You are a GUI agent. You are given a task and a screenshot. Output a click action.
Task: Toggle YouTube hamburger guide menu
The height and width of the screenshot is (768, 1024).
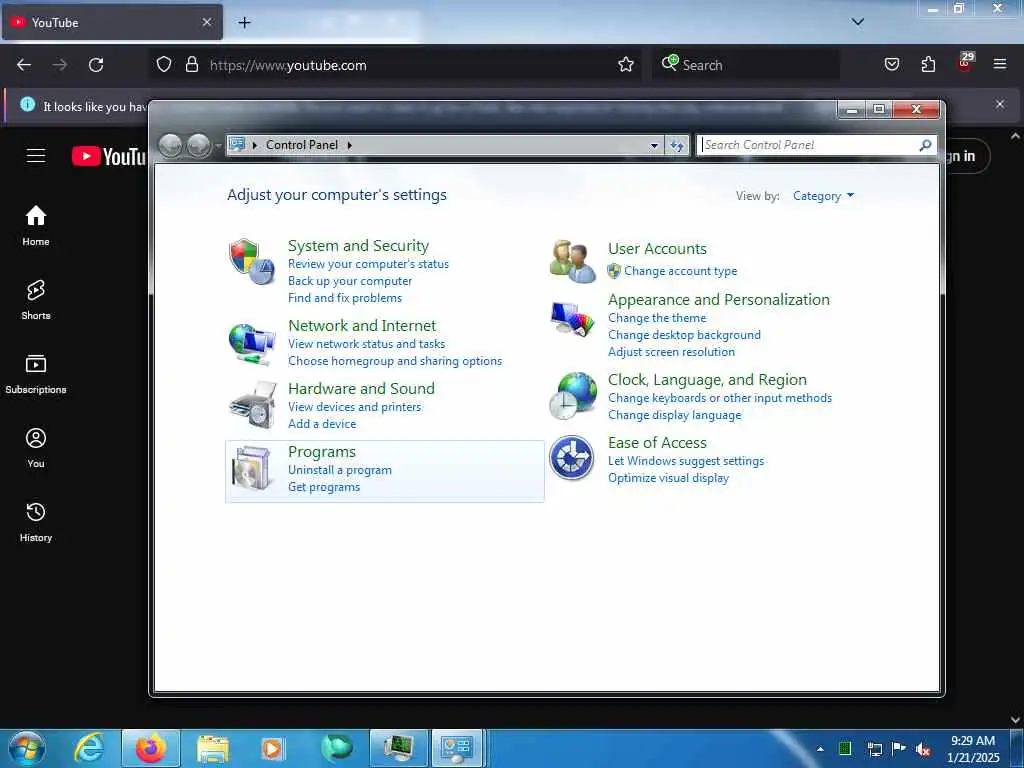[36, 156]
